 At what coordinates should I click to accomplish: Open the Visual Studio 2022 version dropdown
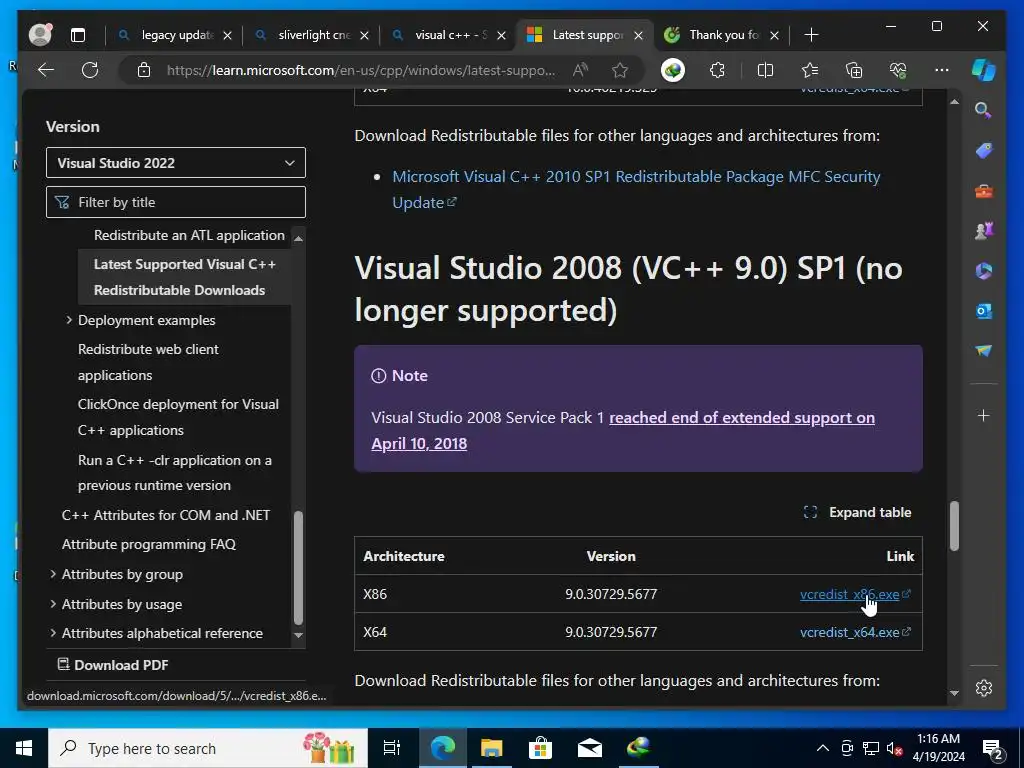(176, 163)
